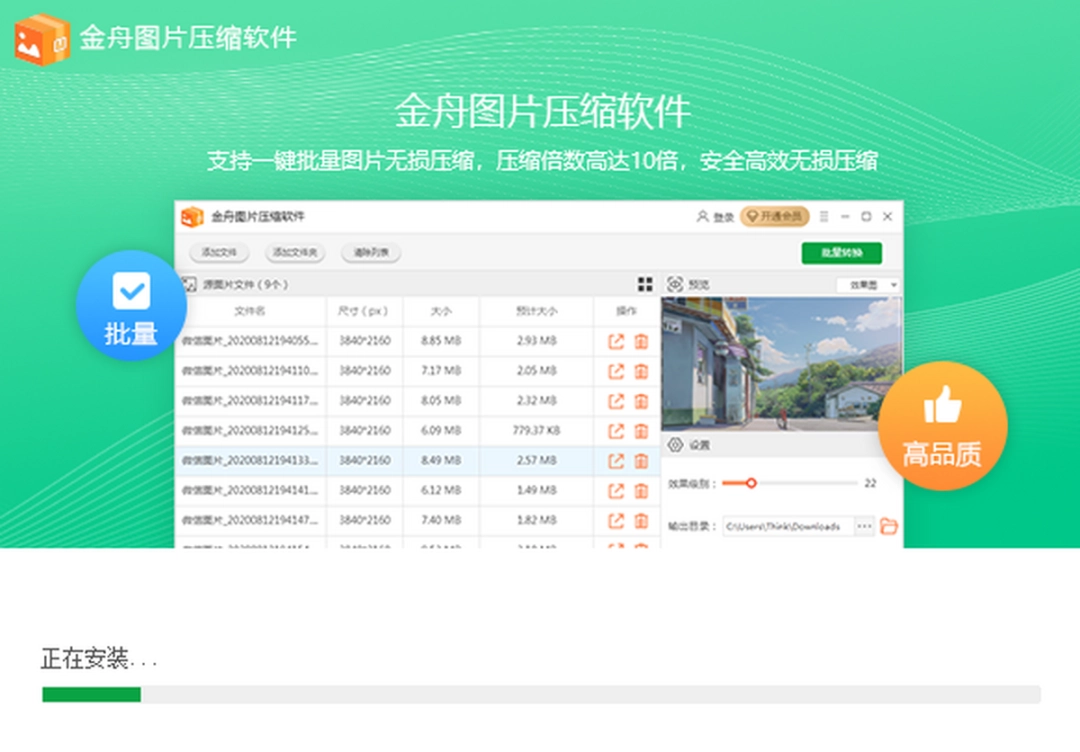Click the person icon next to 登录
The image size is (1080, 752).
click(703, 216)
